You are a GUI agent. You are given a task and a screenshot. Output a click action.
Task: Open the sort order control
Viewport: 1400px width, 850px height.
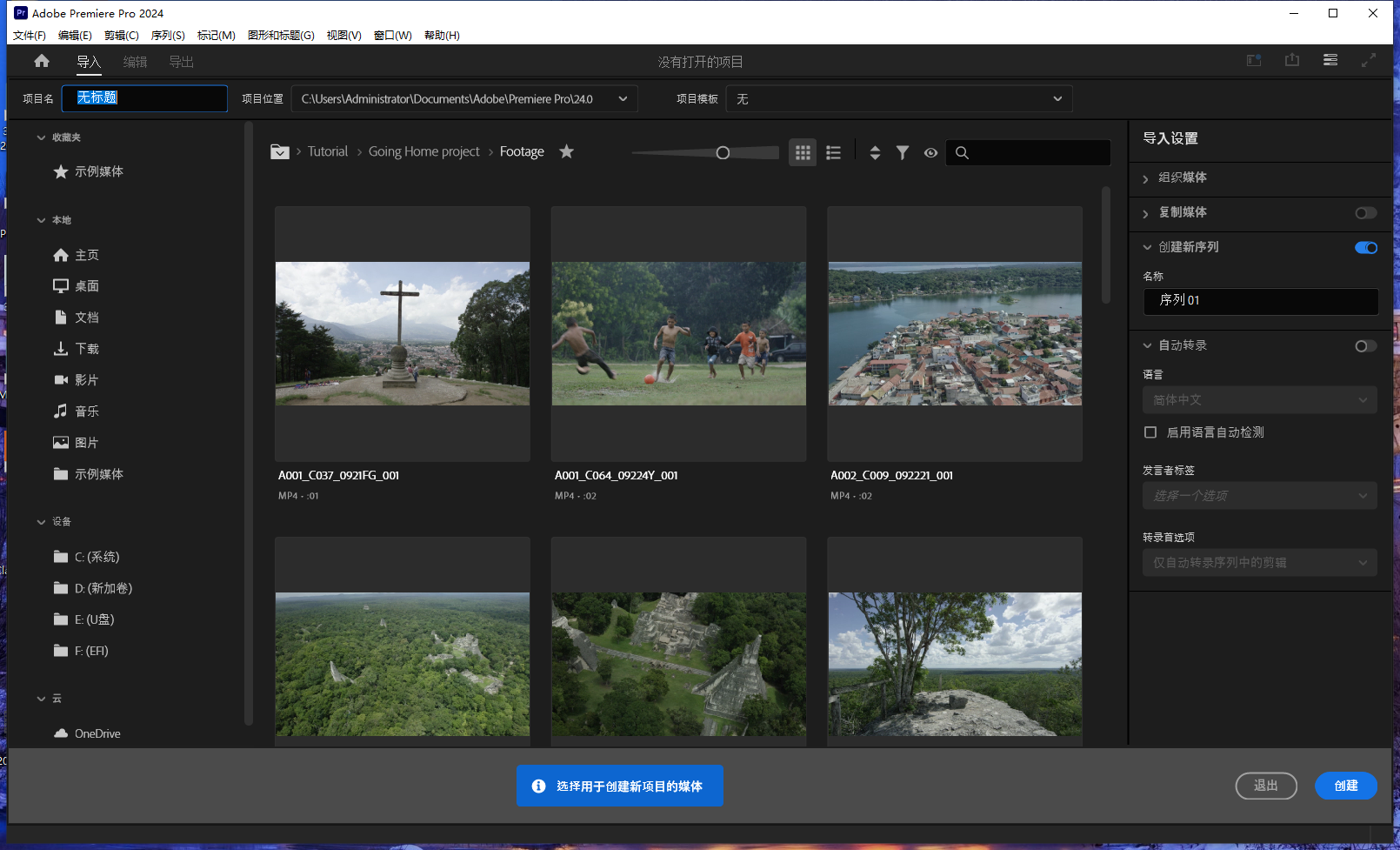click(x=874, y=152)
